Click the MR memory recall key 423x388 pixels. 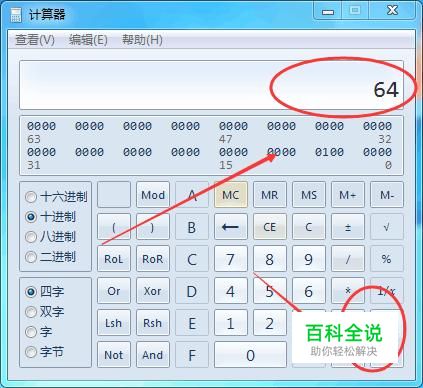(270, 195)
